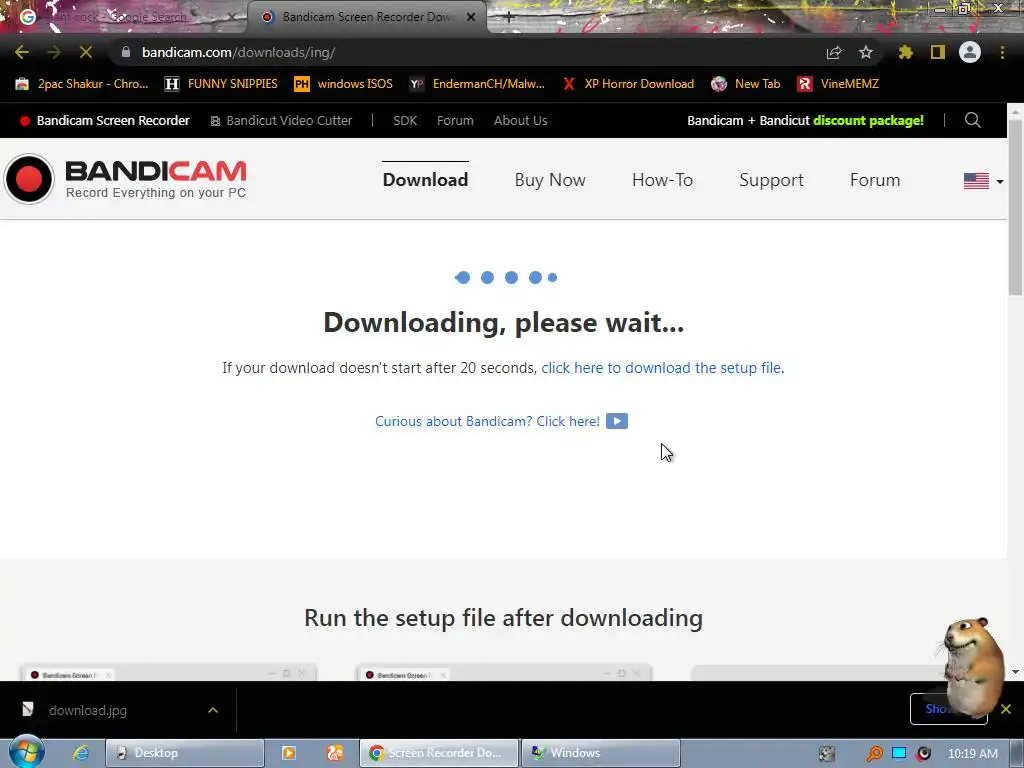Launch Internet Explorer from taskbar
The height and width of the screenshot is (768, 1024).
80,753
